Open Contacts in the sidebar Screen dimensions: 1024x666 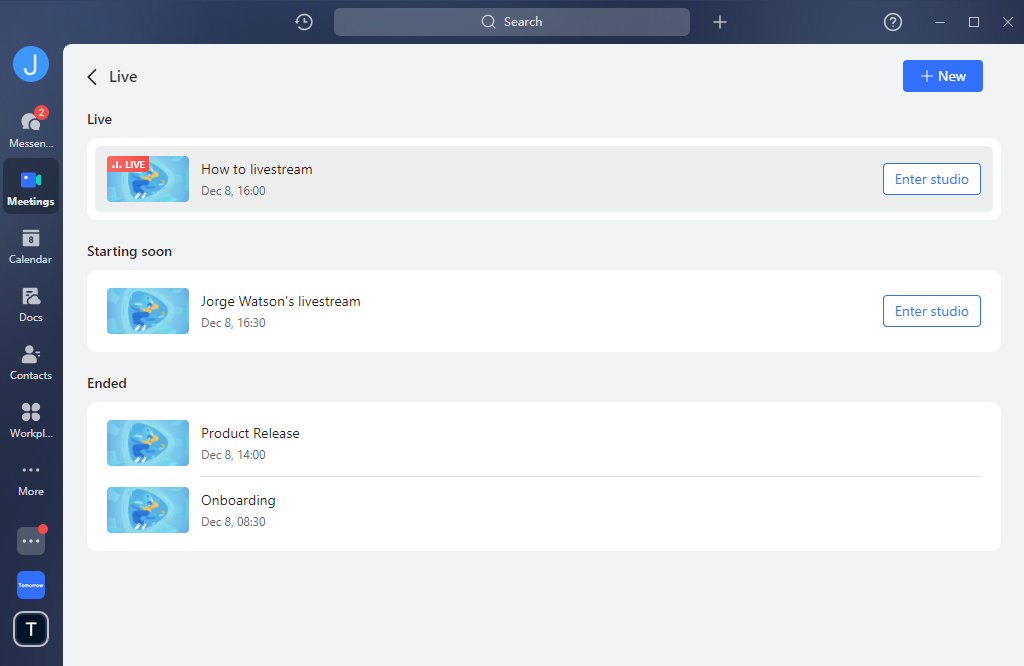tap(31, 358)
